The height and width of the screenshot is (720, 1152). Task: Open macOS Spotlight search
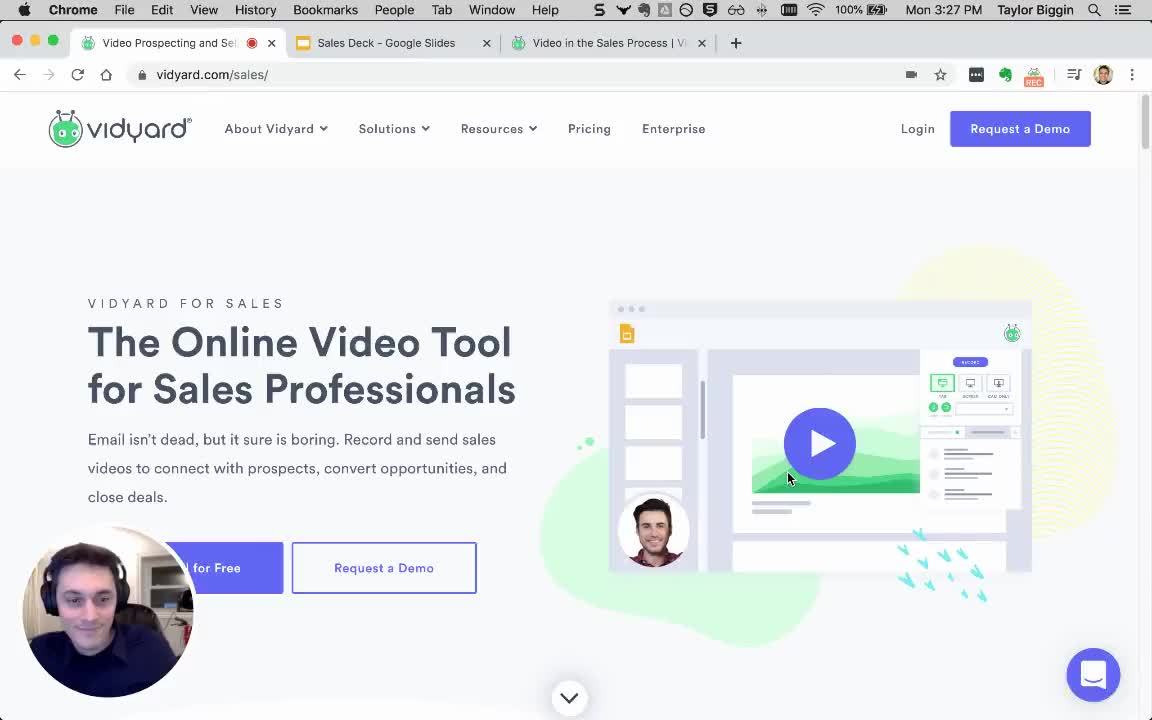click(x=1094, y=10)
